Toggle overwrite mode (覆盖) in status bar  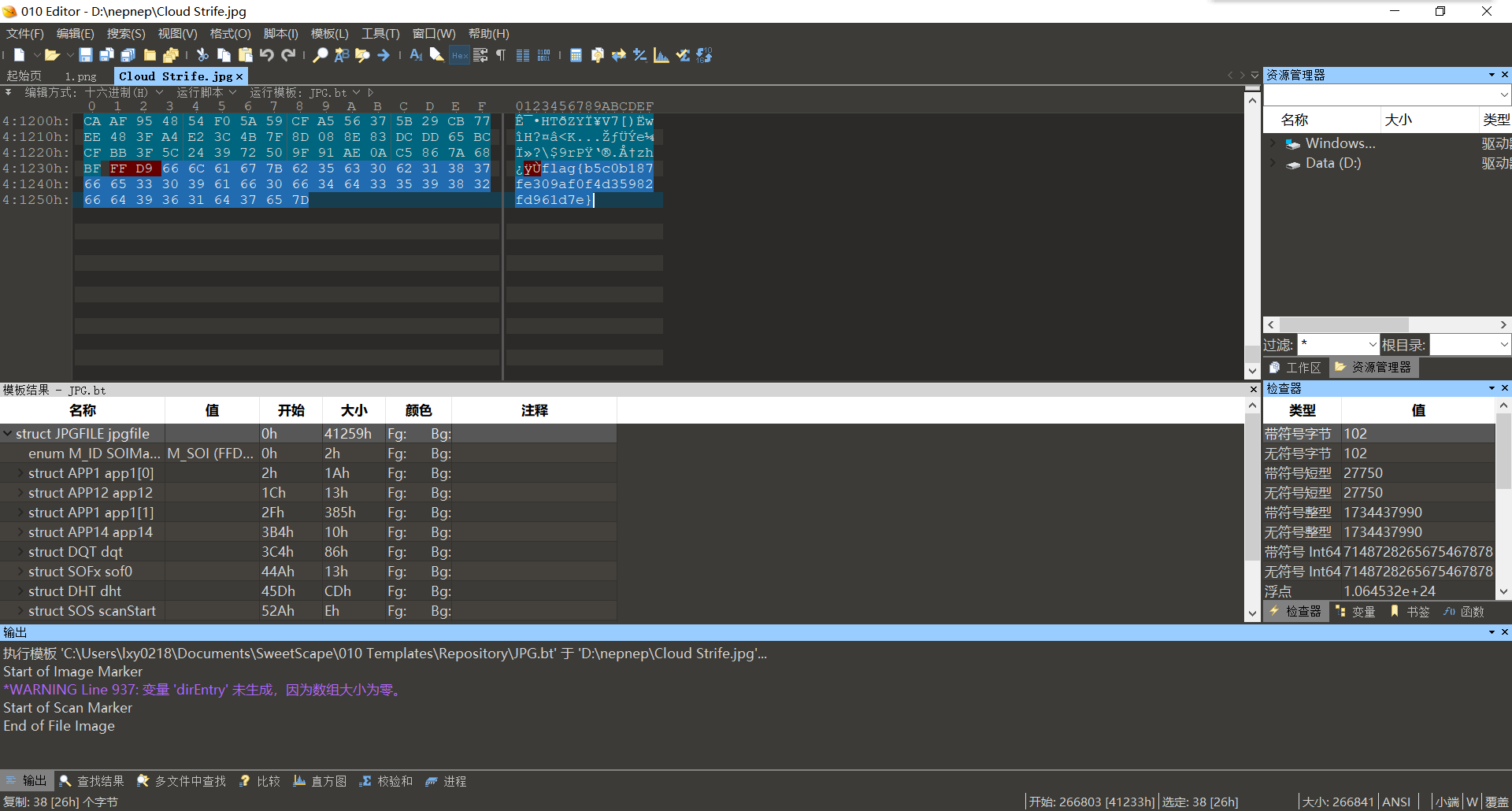(x=1496, y=802)
